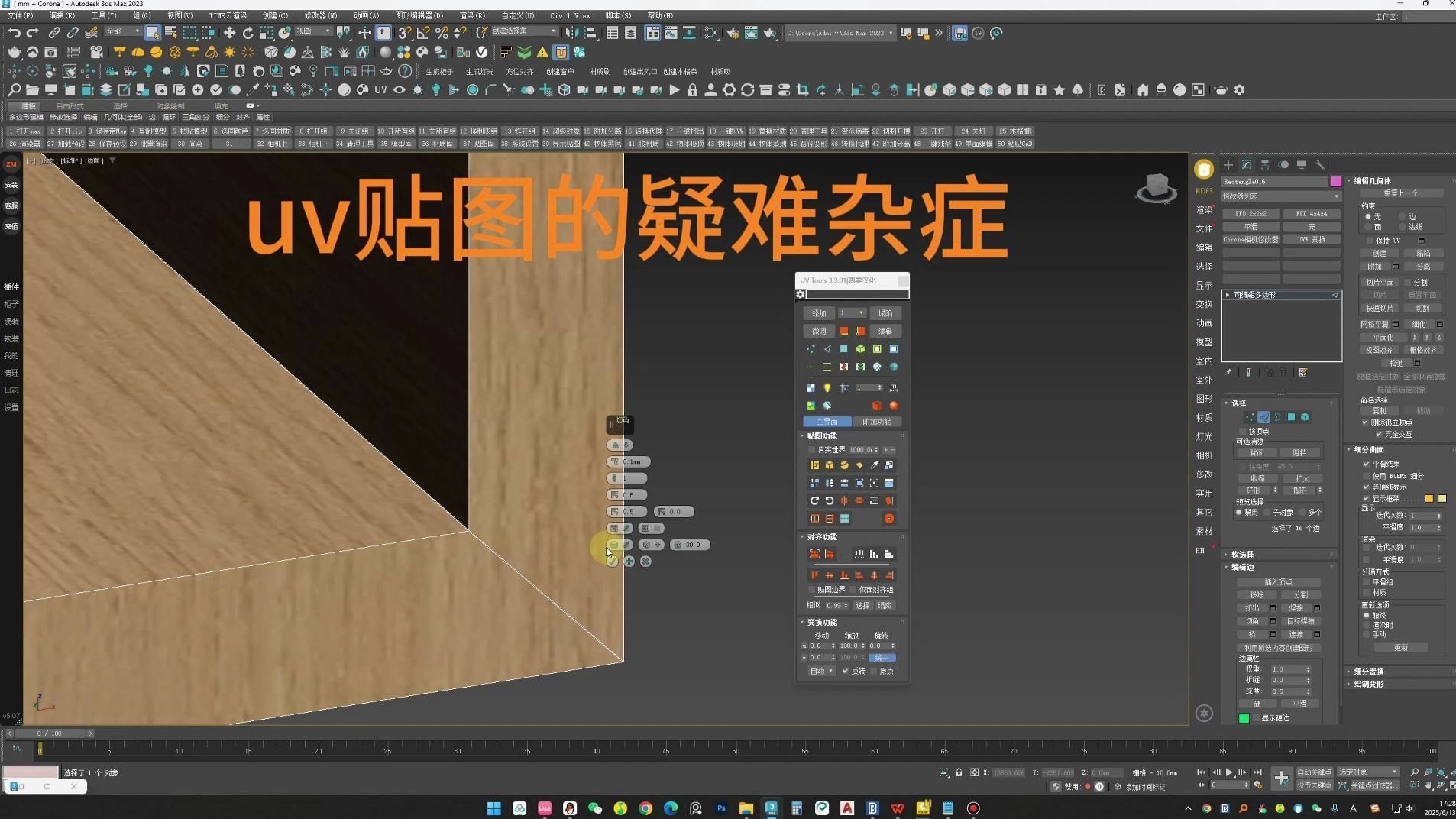The image size is (1456, 819).
Task: Click the magnifier search icon in toolbar
Action: 15,90
